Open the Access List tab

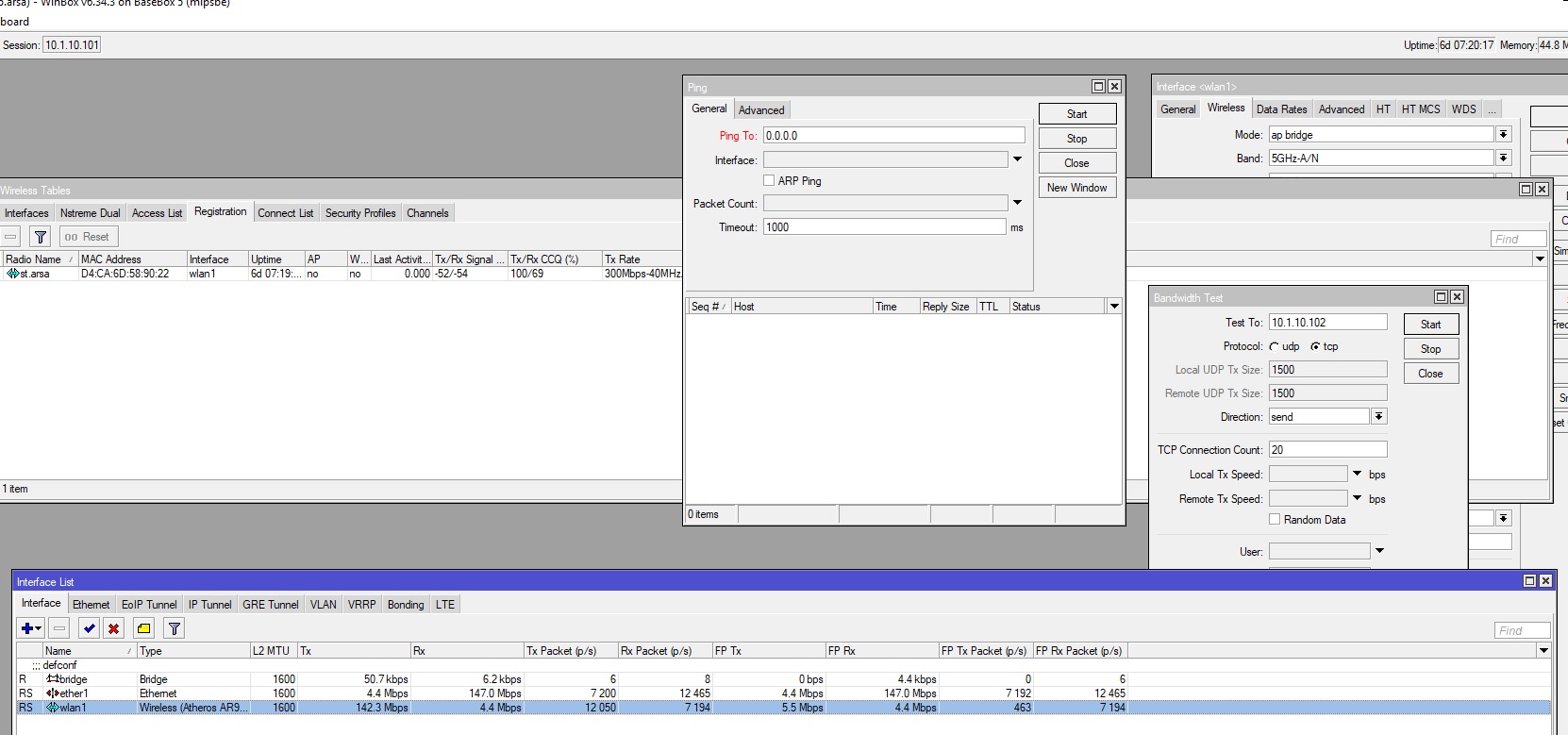(157, 213)
